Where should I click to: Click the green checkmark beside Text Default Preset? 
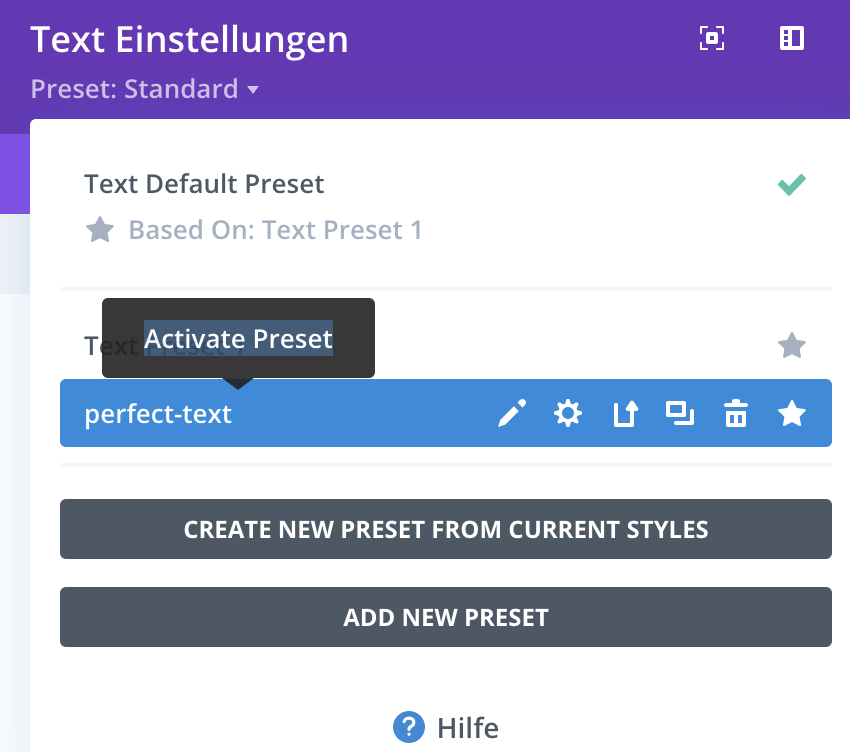(x=792, y=185)
